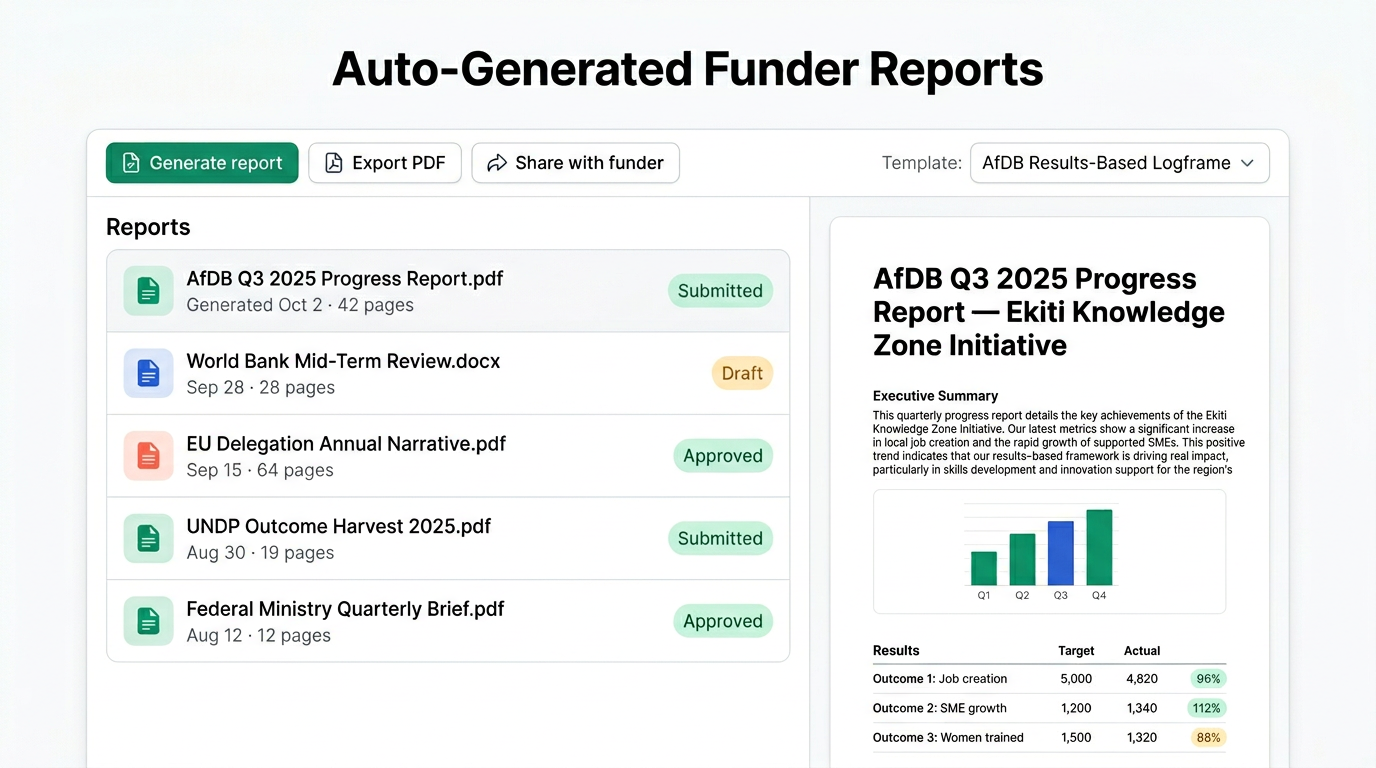Click the green file icon of AfDB Q3 2025 report
Screen dimensions: 1376x768
tap(148, 291)
